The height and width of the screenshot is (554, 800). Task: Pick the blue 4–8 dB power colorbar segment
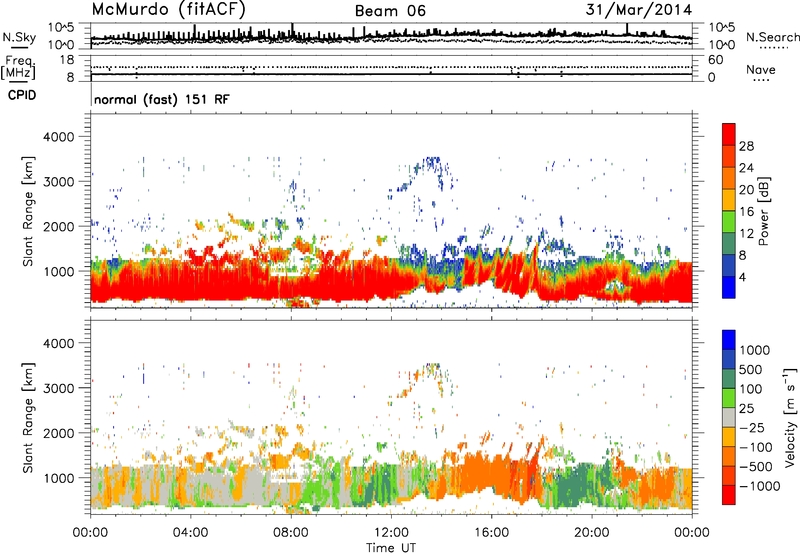(x=729, y=266)
